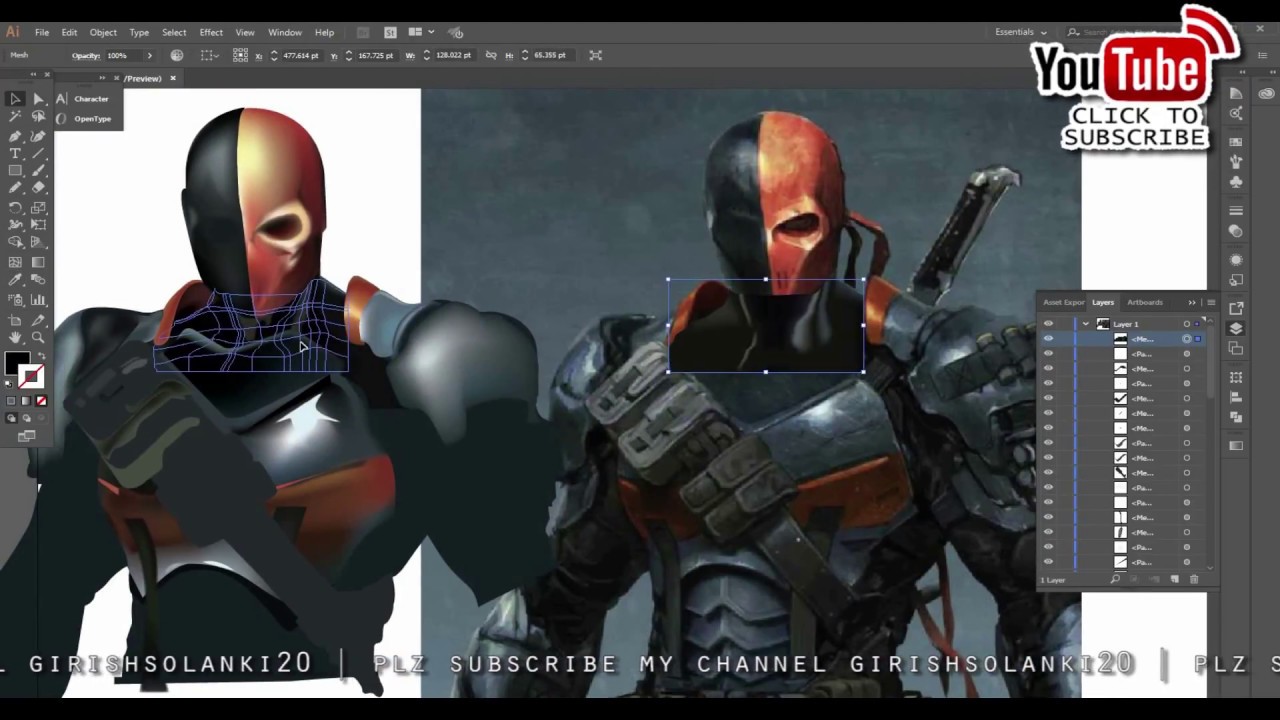
Task: Select the Gradient tool
Action: click(38, 262)
